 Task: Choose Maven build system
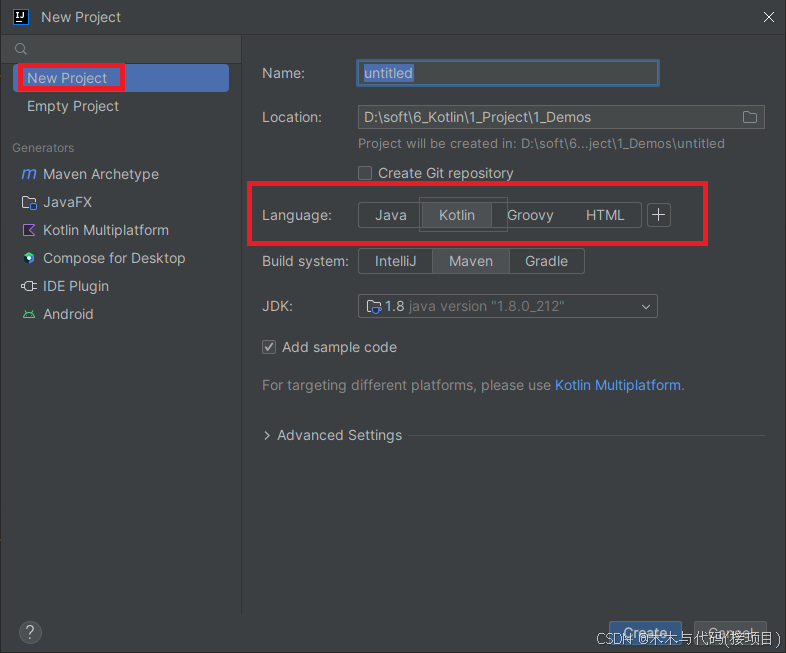pos(471,261)
